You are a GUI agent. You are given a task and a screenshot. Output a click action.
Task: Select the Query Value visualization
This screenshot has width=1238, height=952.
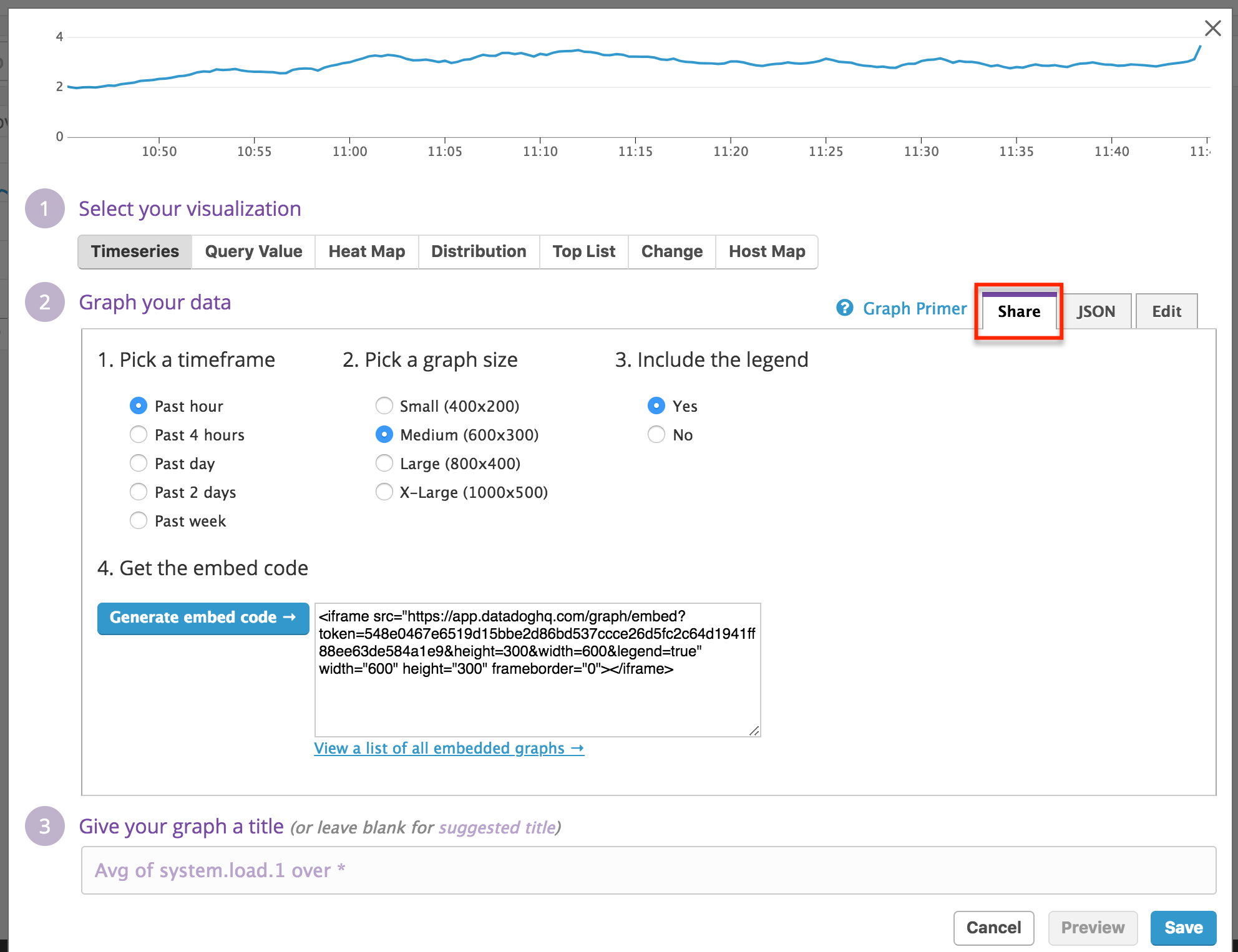point(253,251)
